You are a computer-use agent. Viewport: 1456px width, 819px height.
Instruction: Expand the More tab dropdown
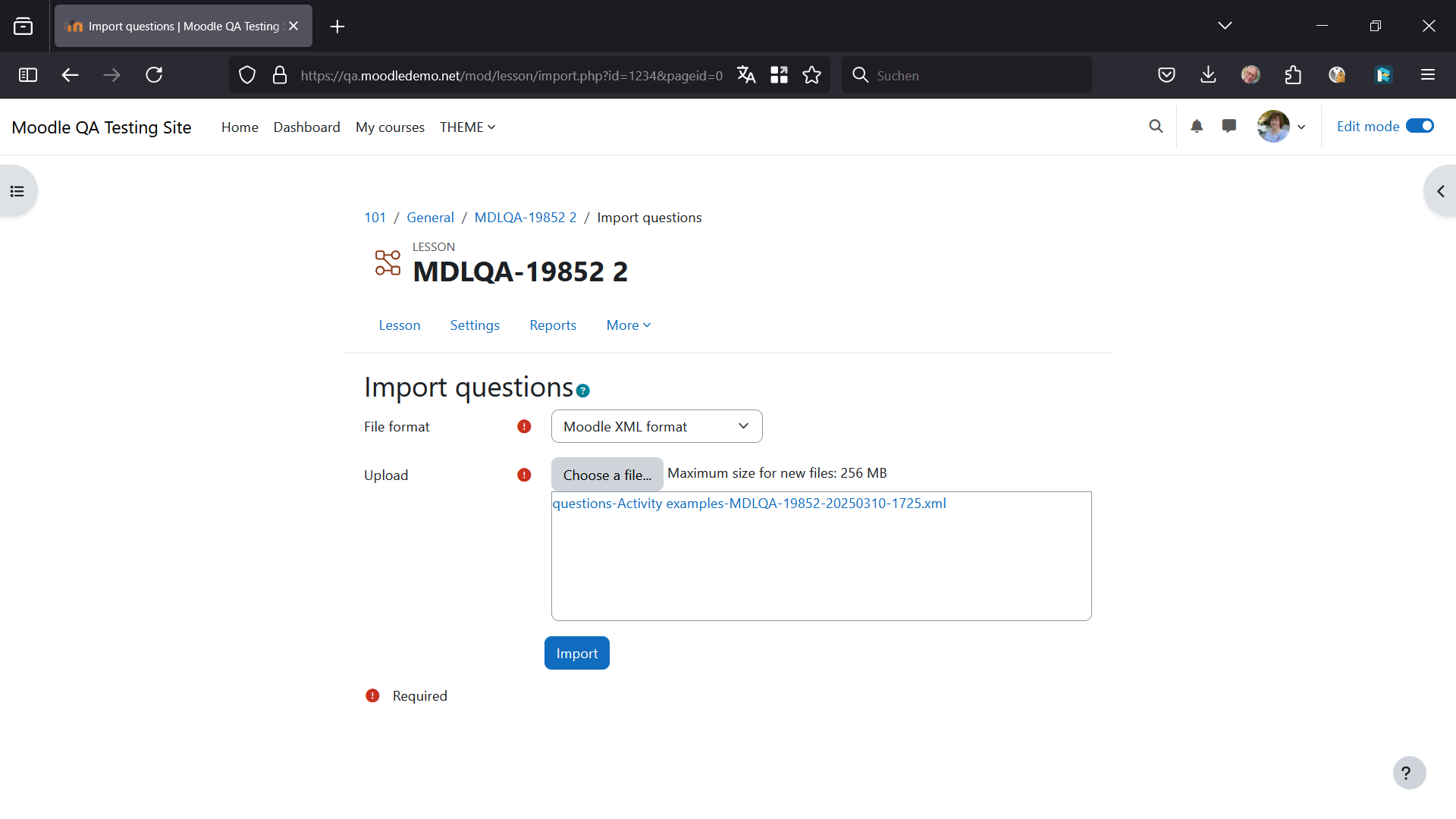tap(629, 325)
